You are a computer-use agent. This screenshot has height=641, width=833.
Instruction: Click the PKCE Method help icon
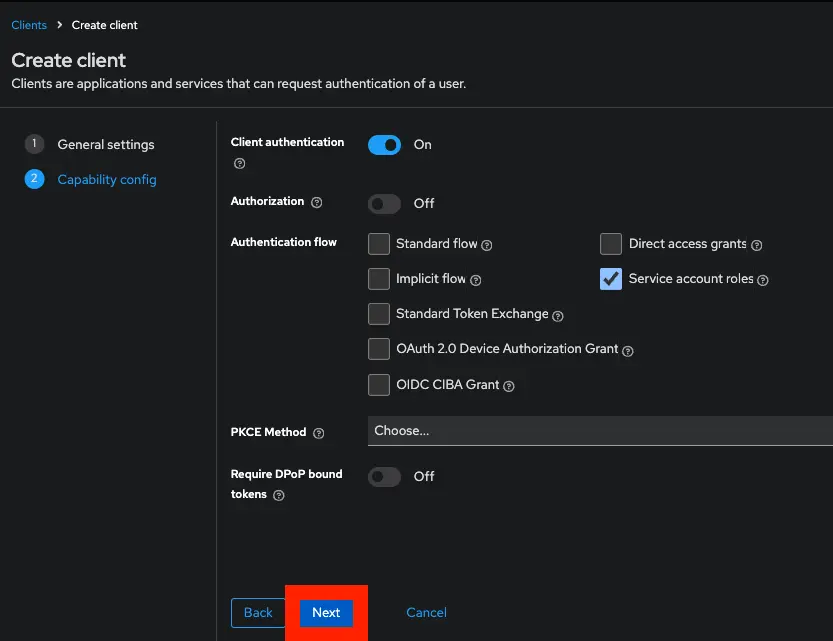point(317,433)
